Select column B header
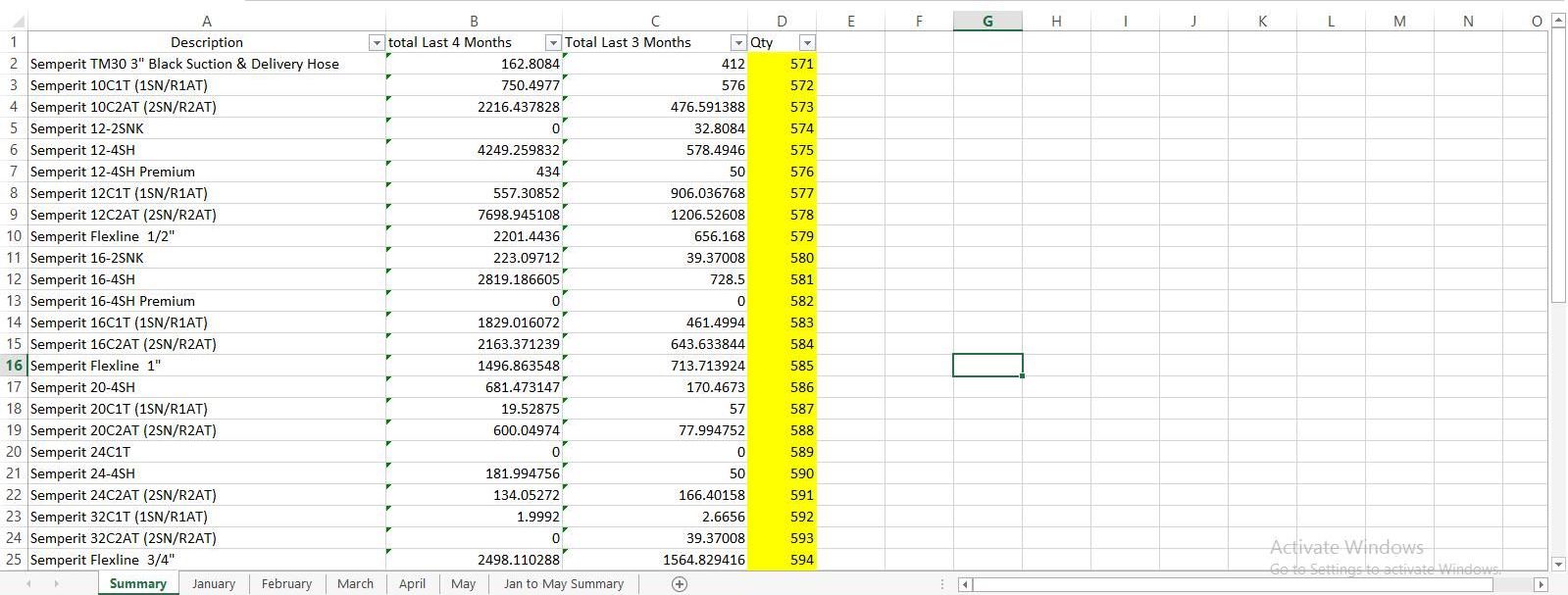 (474, 21)
